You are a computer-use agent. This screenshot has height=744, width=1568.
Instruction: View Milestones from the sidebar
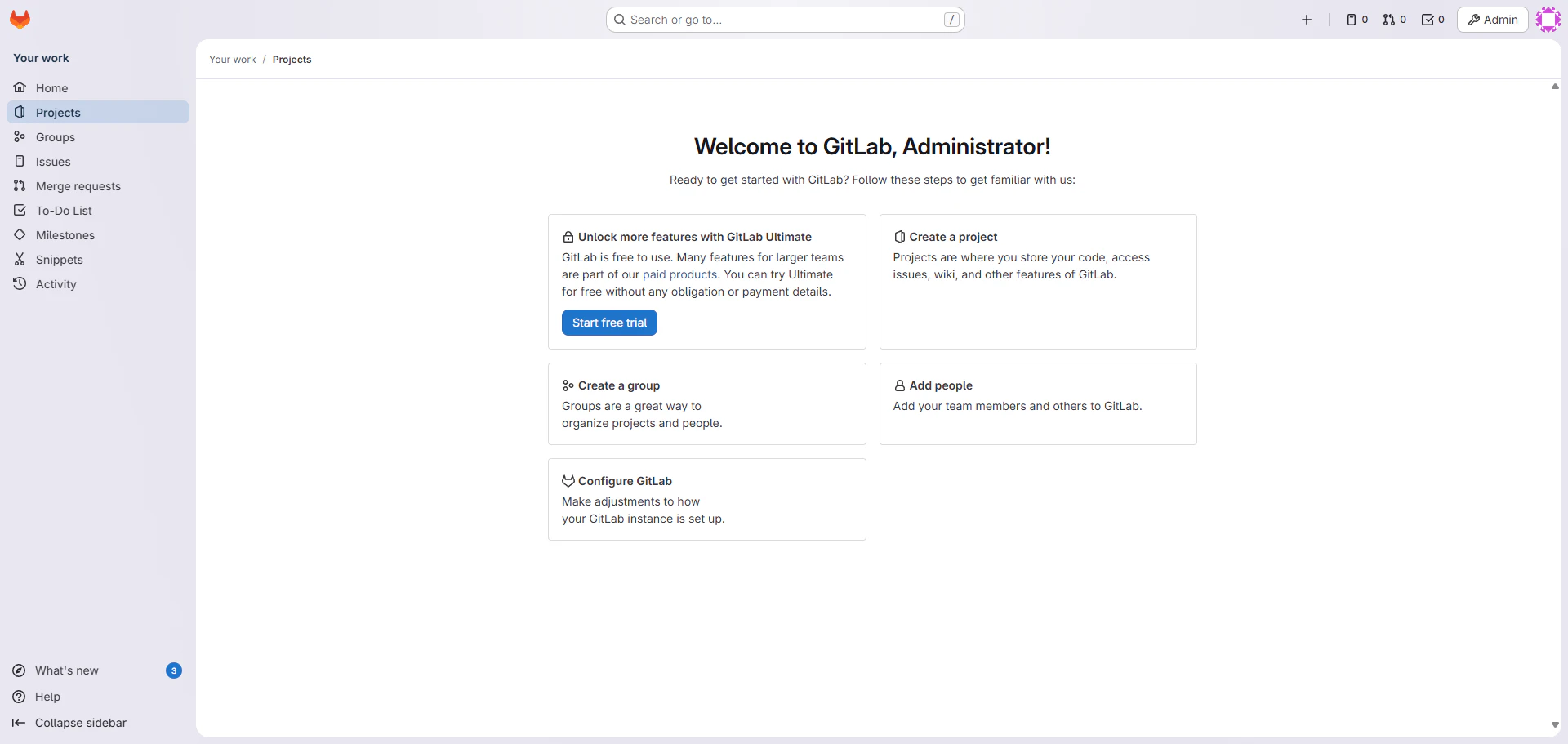point(65,234)
